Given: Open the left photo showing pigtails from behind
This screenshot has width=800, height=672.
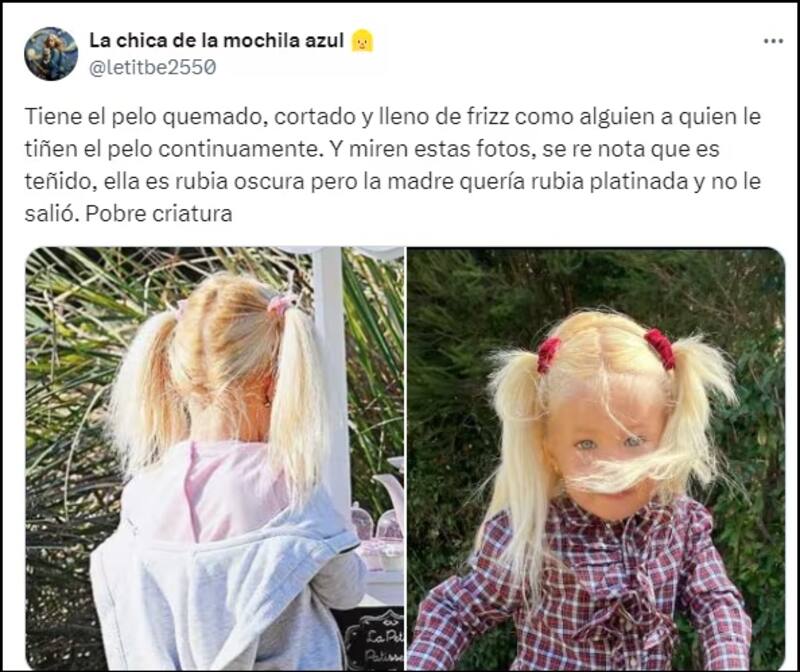Looking at the screenshot, I should point(215,458).
